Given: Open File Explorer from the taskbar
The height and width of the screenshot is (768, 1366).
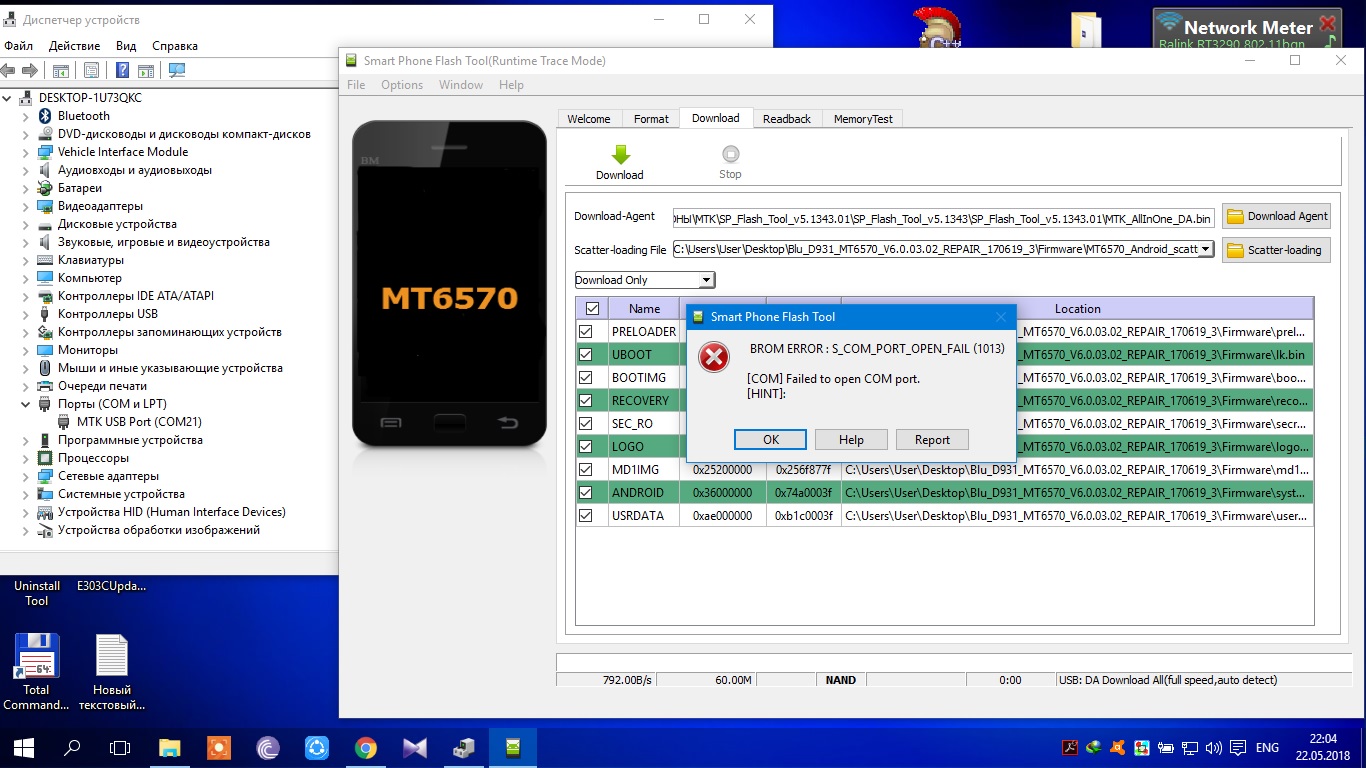Looking at the screenshot, I should [x=170, y=747].
